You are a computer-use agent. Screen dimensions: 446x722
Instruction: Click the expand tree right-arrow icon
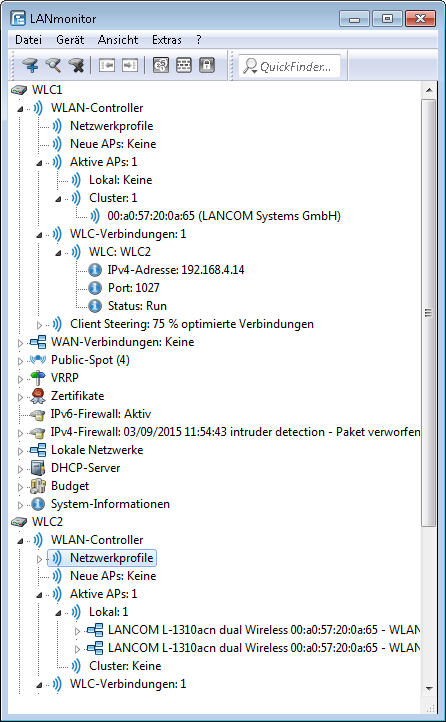pyautogui.click(x=130, y=66)
